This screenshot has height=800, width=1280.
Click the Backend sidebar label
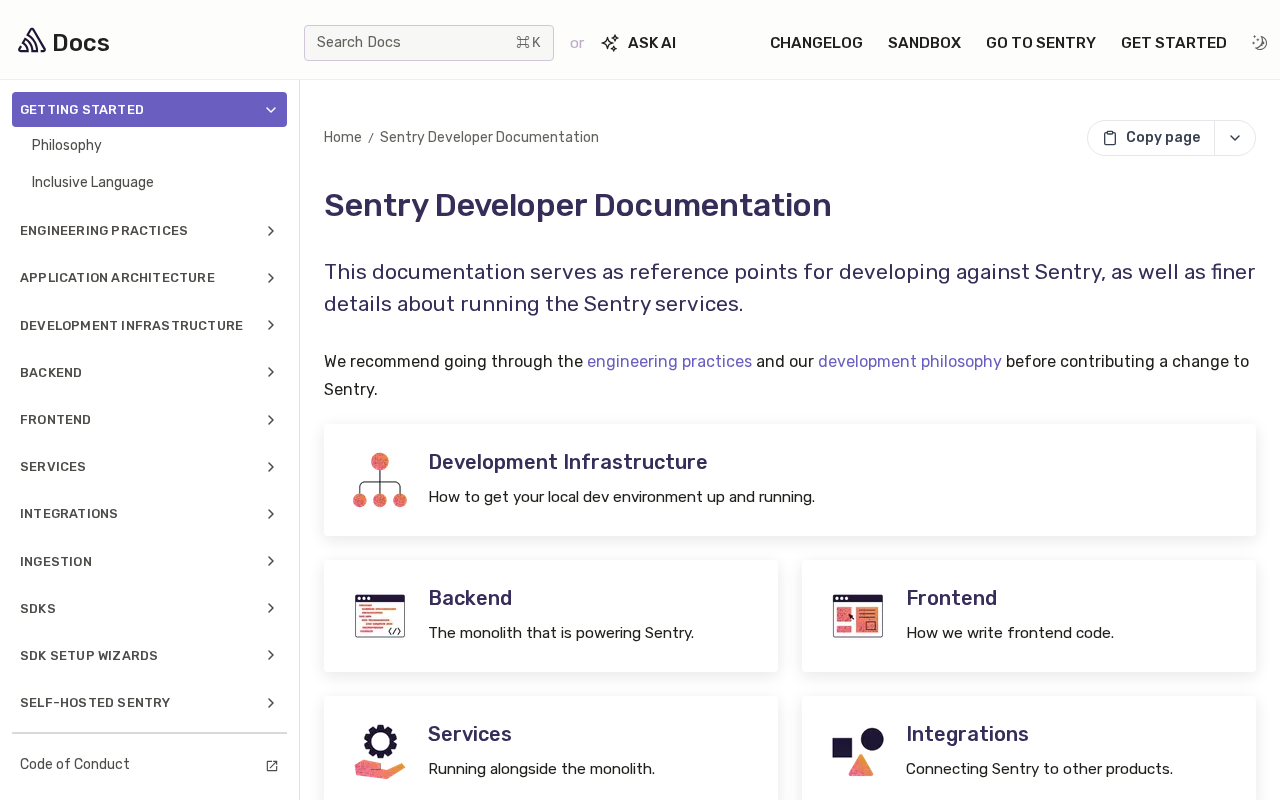click(x=51, y=373)
